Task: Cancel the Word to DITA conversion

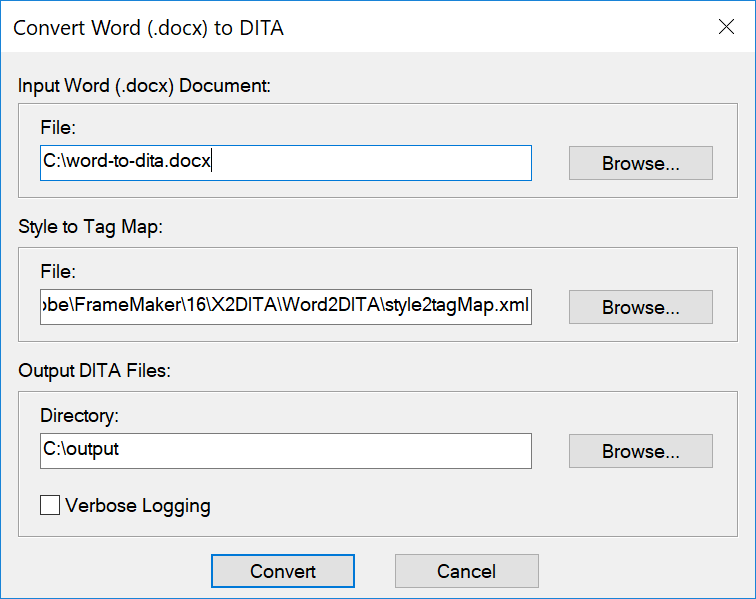Action: pyautogui.click(x=466, y=571)
